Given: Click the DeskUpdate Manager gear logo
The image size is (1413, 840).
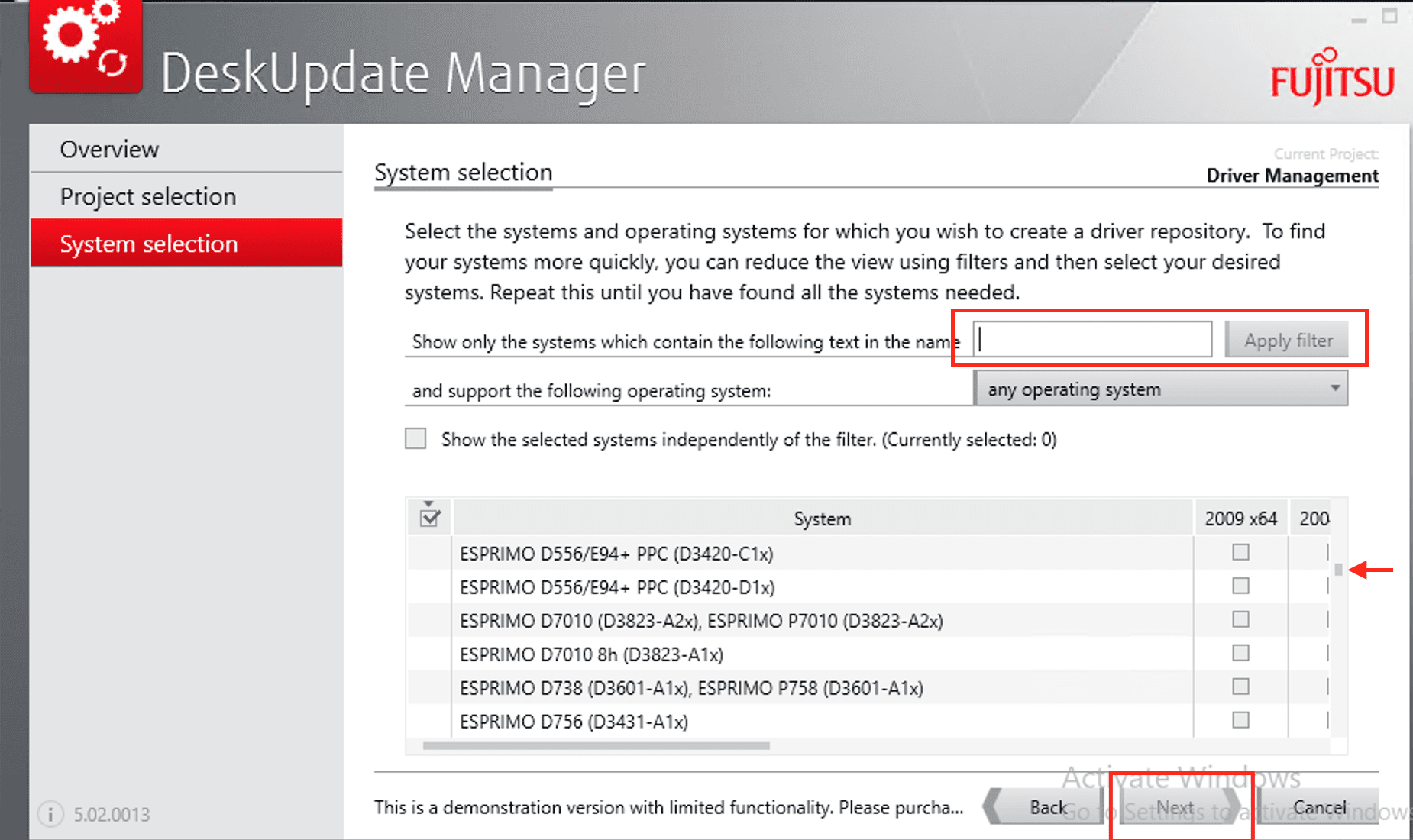Looking at the screenshot, I should click(86, 46).
